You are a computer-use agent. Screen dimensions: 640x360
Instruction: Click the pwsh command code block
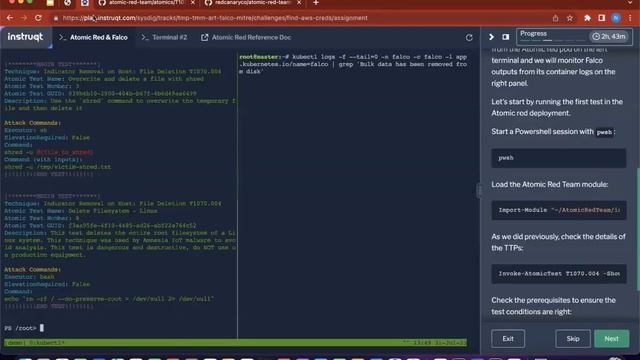pyautogui.click(x=559, y=158)
